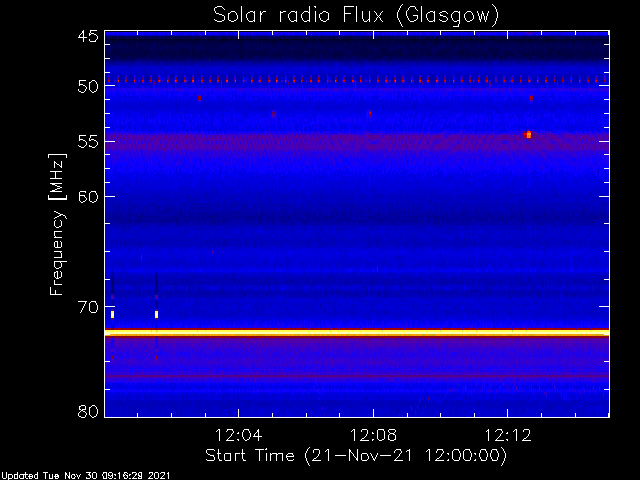The height and width of the screenshot is (480, 640).
Task: Click the 55 frequency tick label
Action: click(88, 142)
